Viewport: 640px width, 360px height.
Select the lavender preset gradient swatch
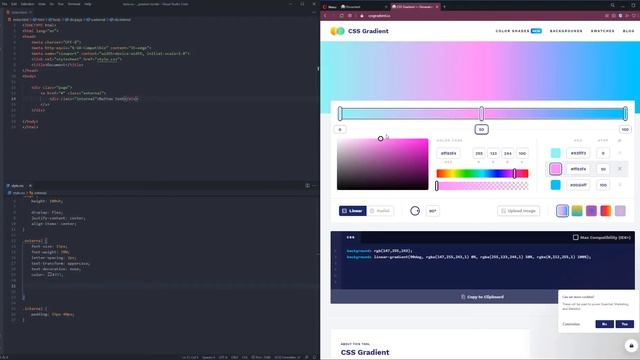point(620,211)
